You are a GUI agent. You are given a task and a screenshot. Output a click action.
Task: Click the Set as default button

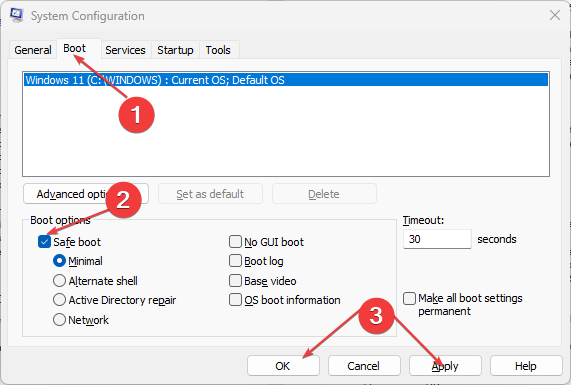tap(210, 194)
